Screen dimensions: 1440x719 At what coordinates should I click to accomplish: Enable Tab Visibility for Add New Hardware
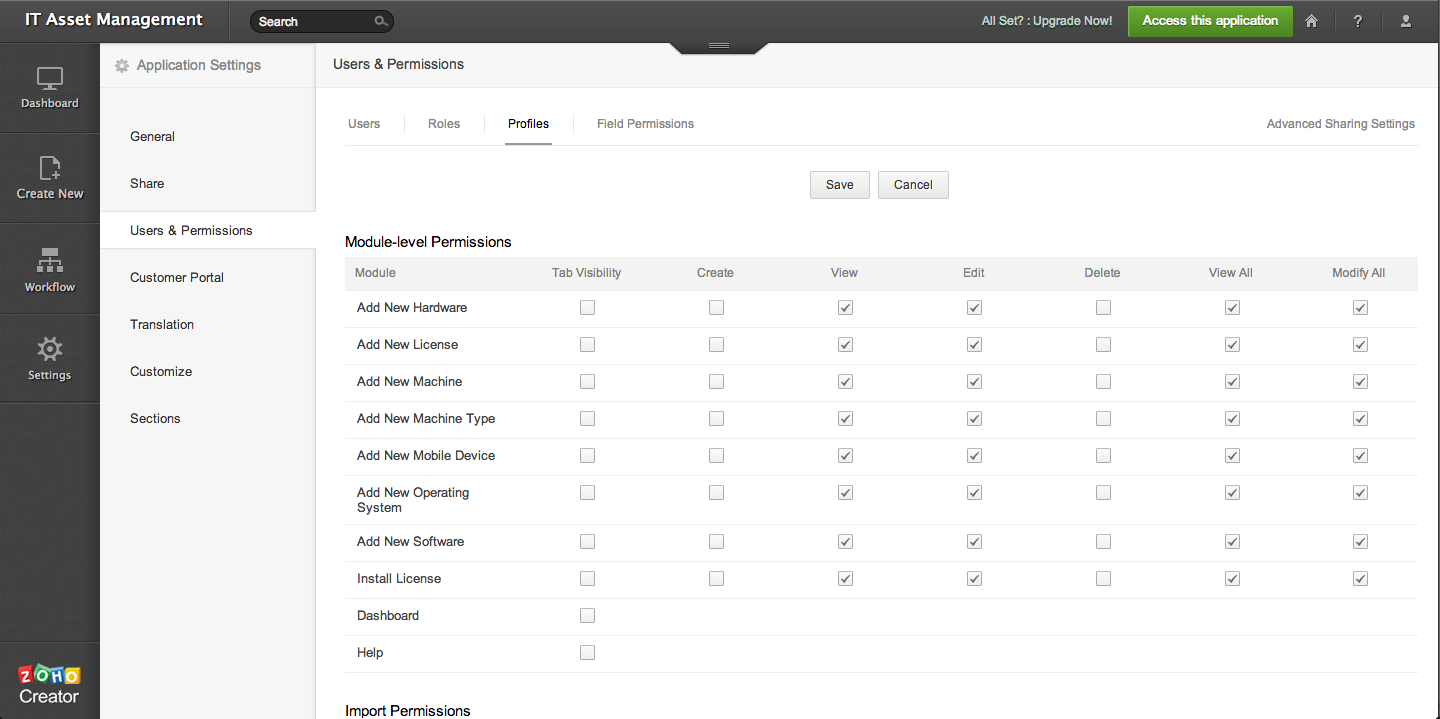[587, 308]
